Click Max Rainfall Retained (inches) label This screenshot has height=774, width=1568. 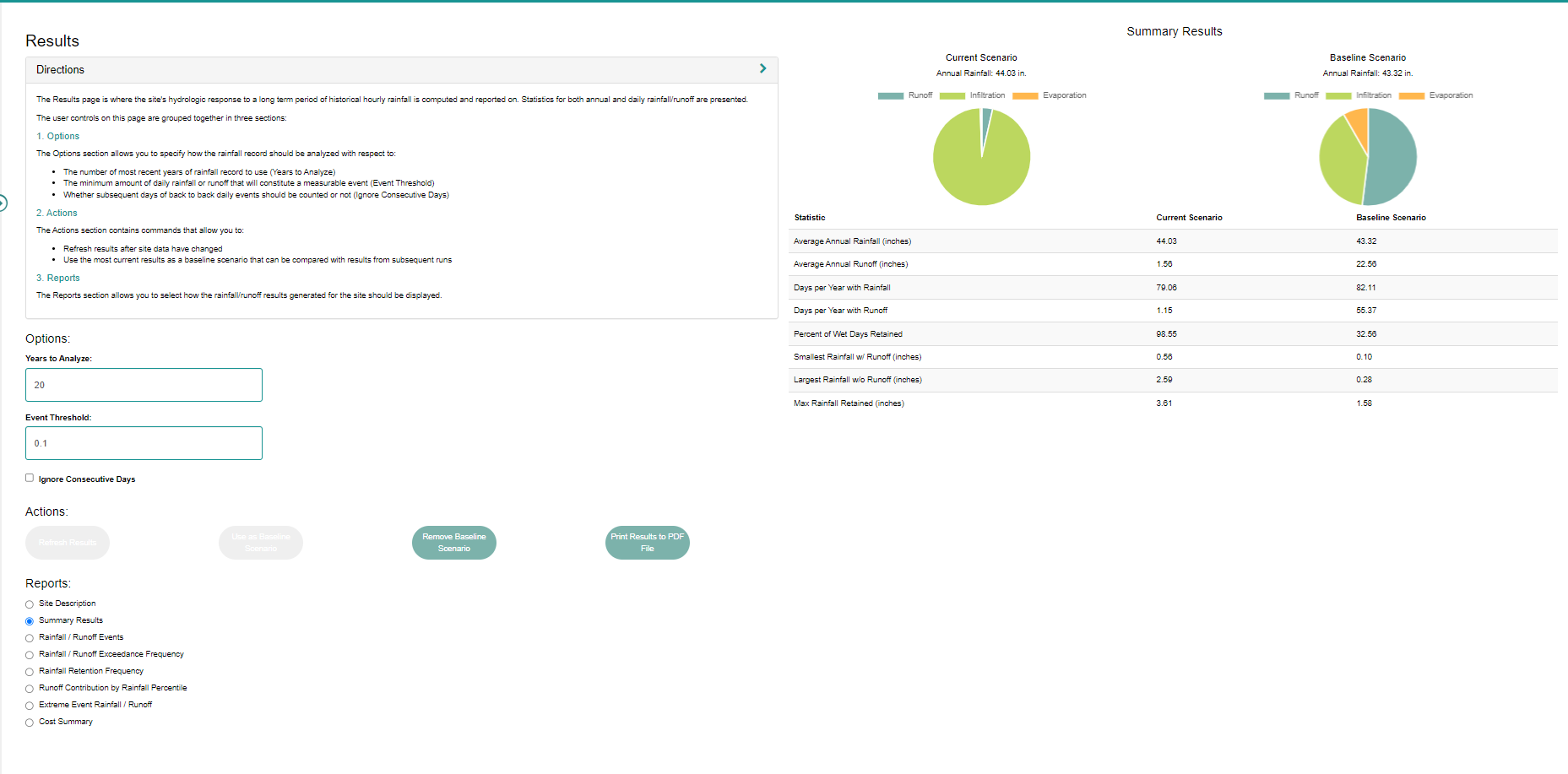pyautogui.click(x=849, y=403)
